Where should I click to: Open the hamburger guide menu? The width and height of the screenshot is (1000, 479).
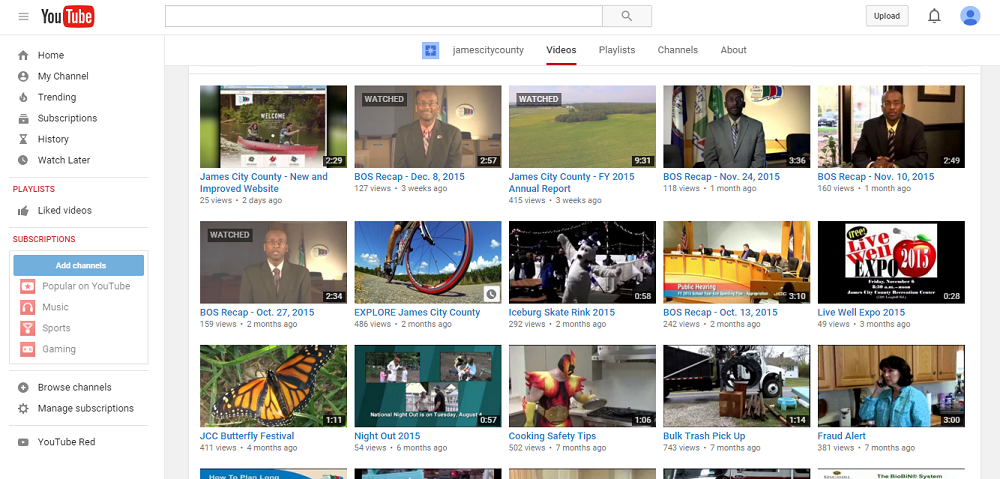tap(24, 16)
